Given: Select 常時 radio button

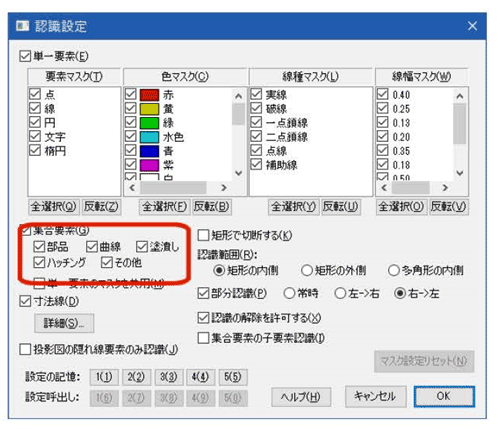Looking at the screenshot, I should click(x=289, y=293).
